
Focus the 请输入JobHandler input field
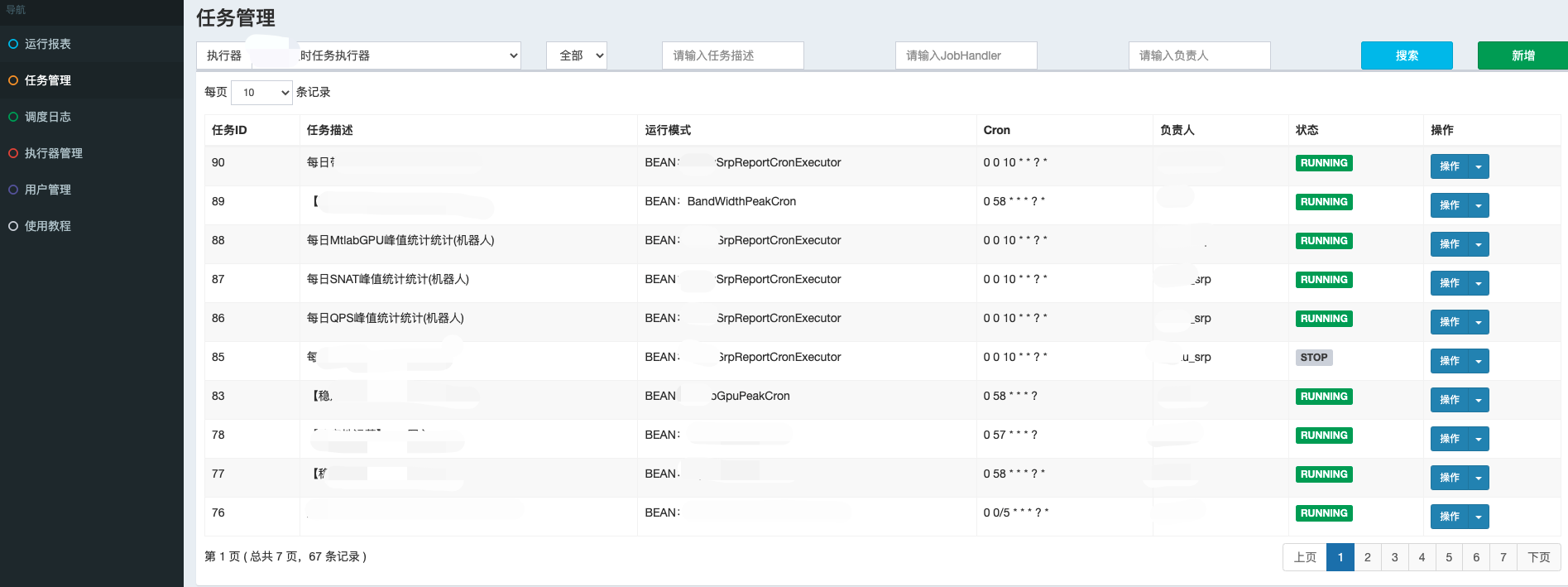pyautogui.click(x=966, y=55)
